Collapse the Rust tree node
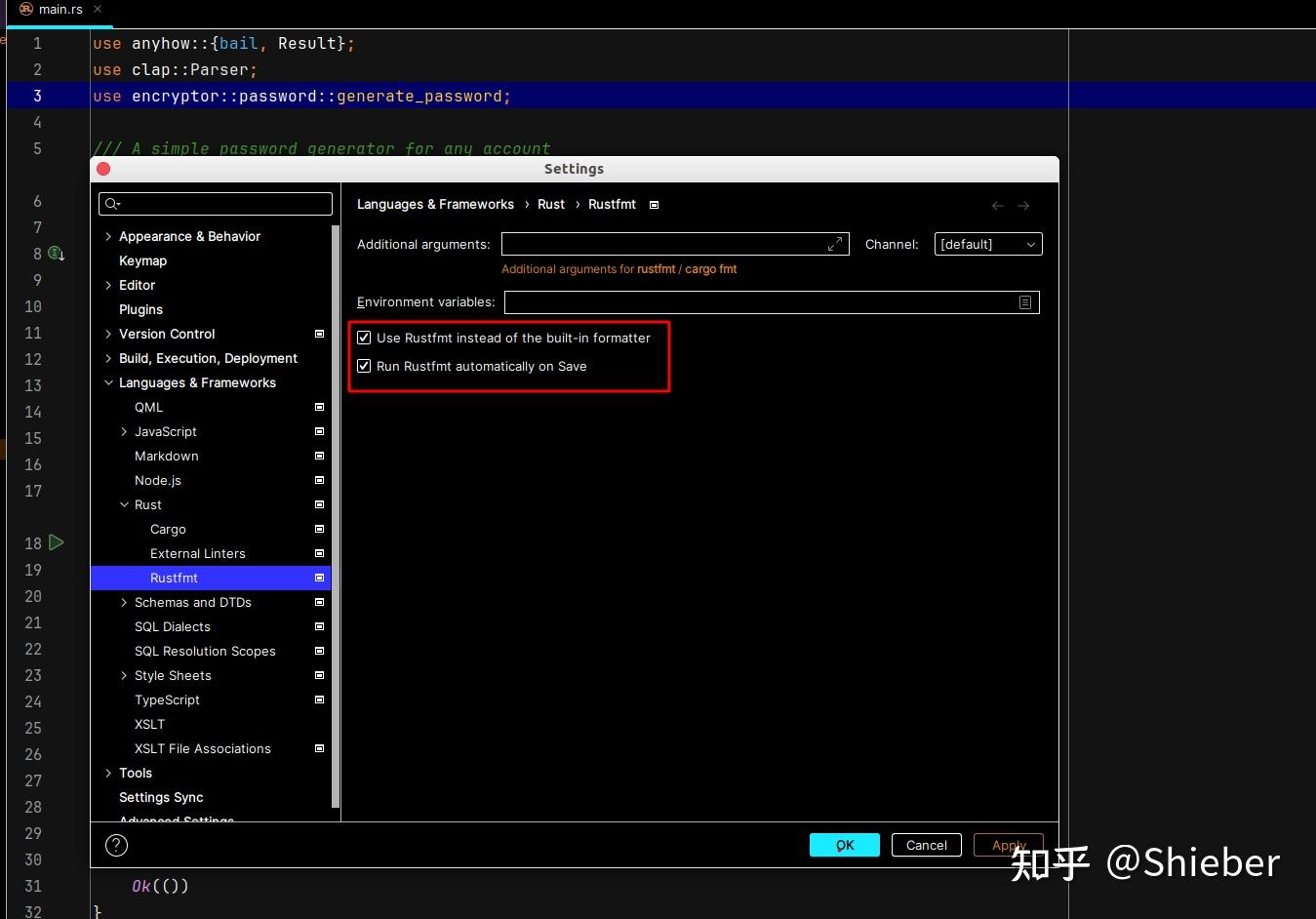 [123, 504]
